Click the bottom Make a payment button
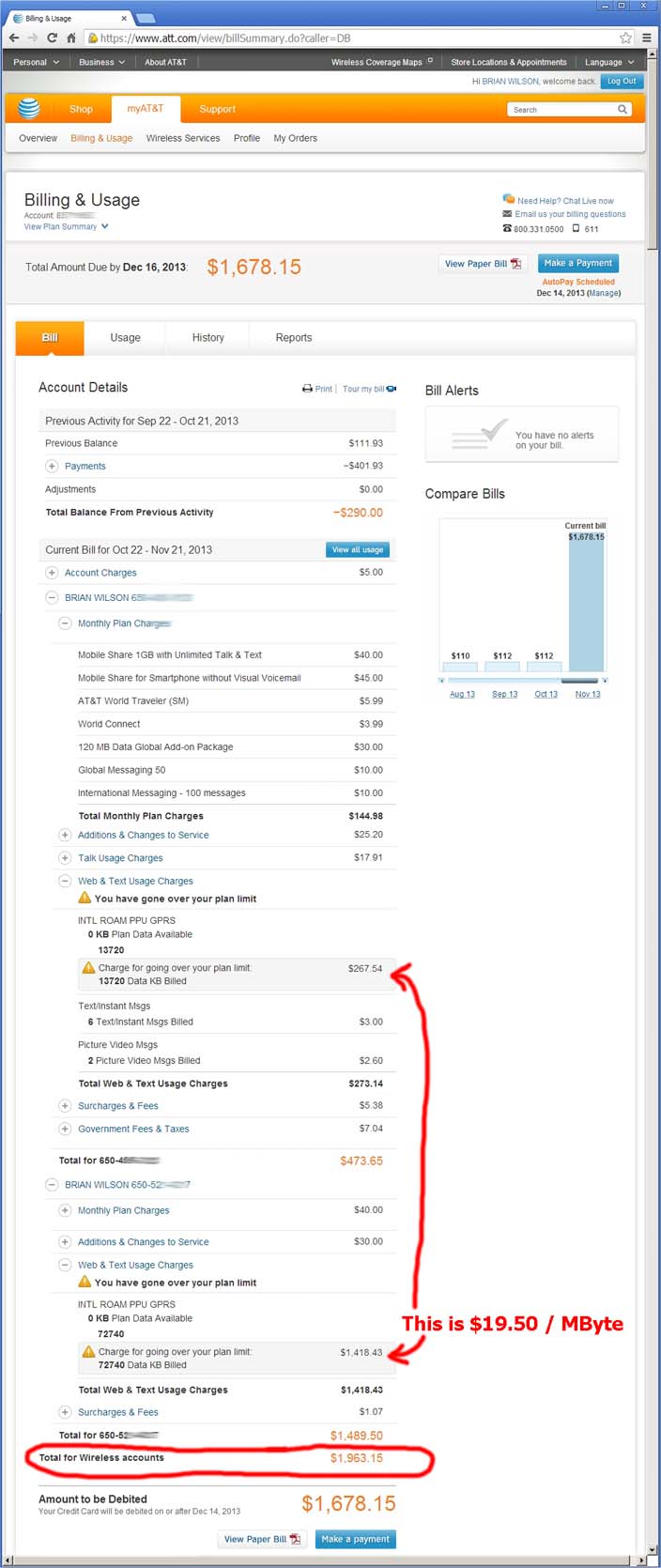The image size is (661, 1568). tap(355, 1539)
